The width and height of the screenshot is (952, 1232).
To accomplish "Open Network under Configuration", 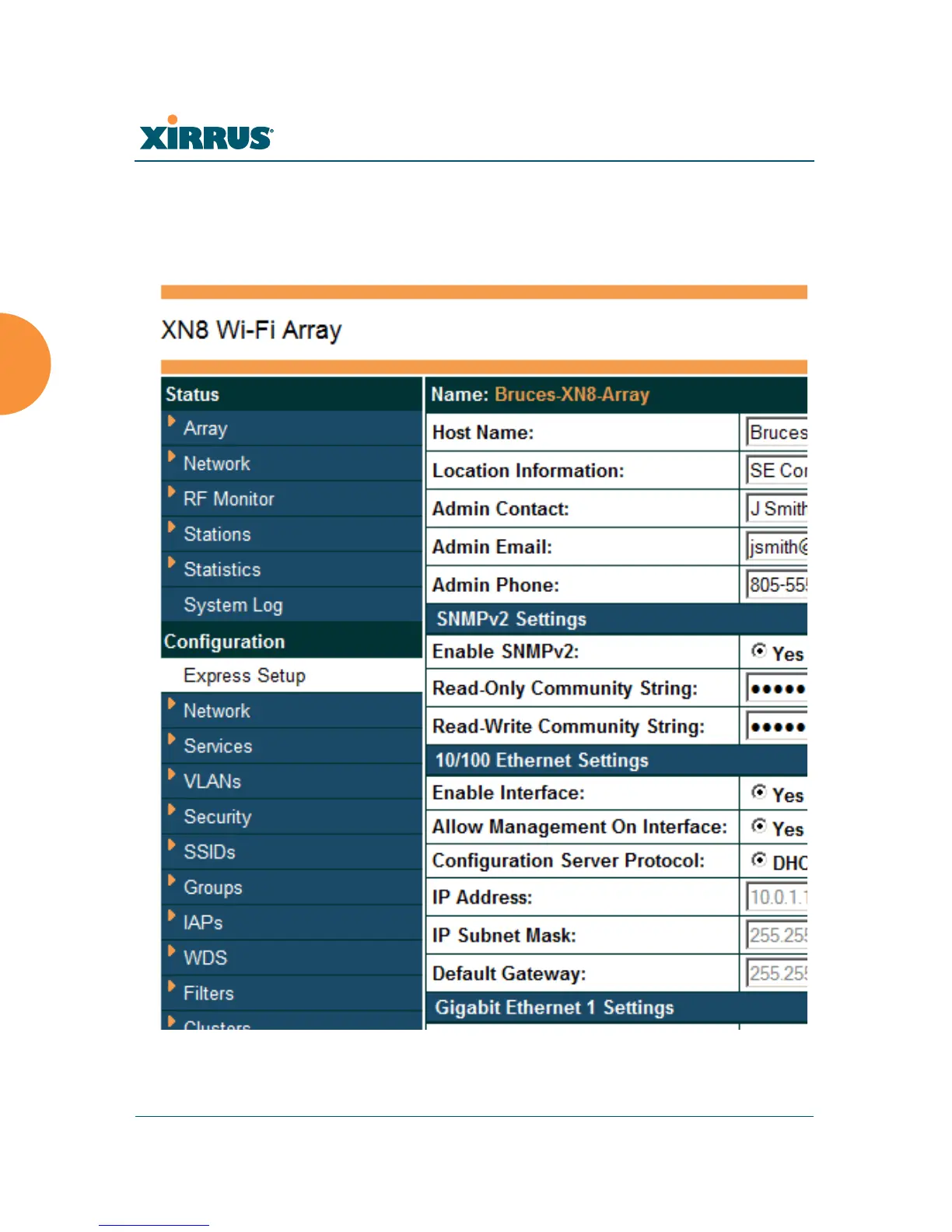I will (217, 711).
